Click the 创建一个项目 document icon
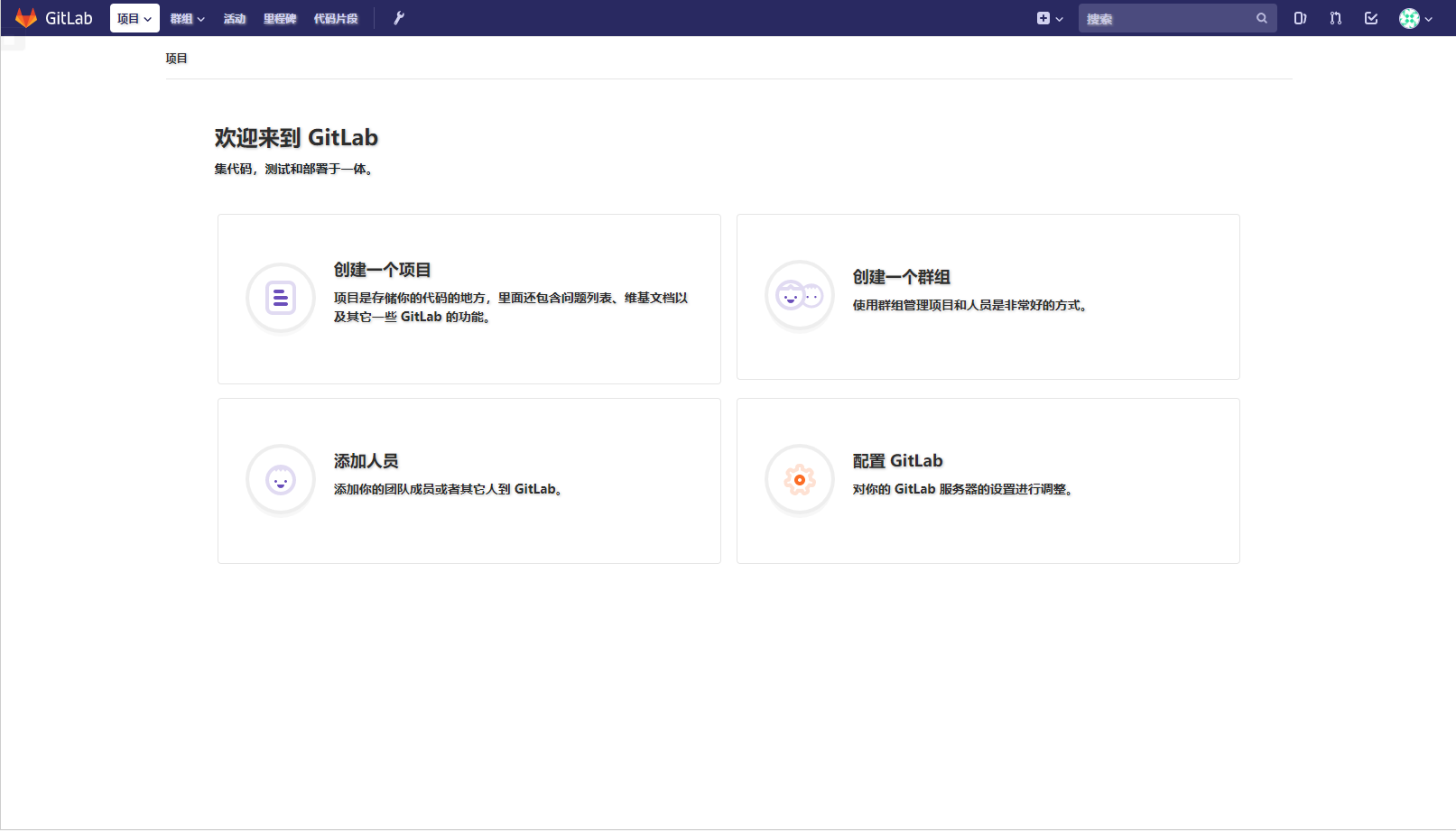Image resolution: width=1456 pixels, height=831 pixels. [x=281, y=297]
